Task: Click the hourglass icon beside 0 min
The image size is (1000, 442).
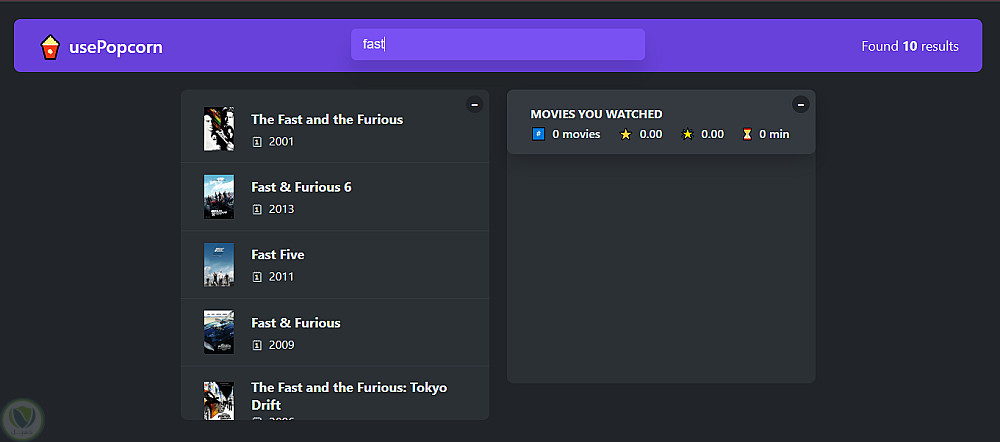Action: click(746, 134)
